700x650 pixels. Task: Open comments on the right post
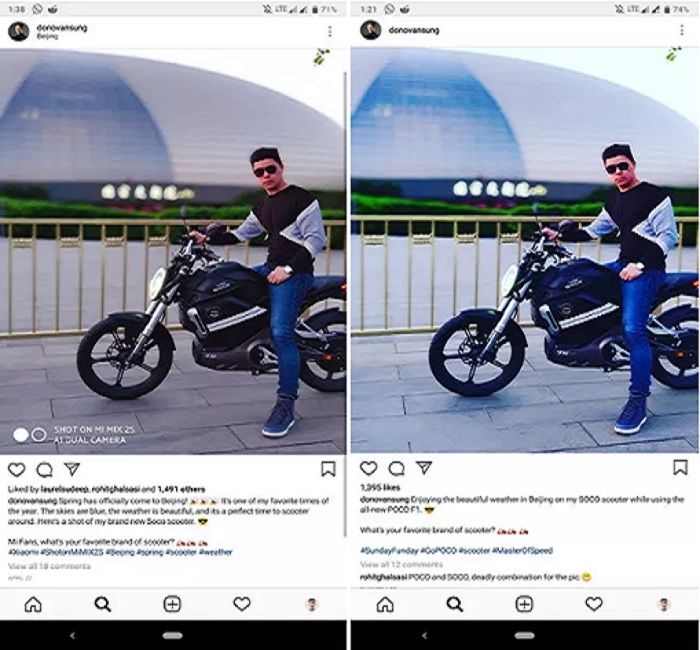tap(396, 468)
